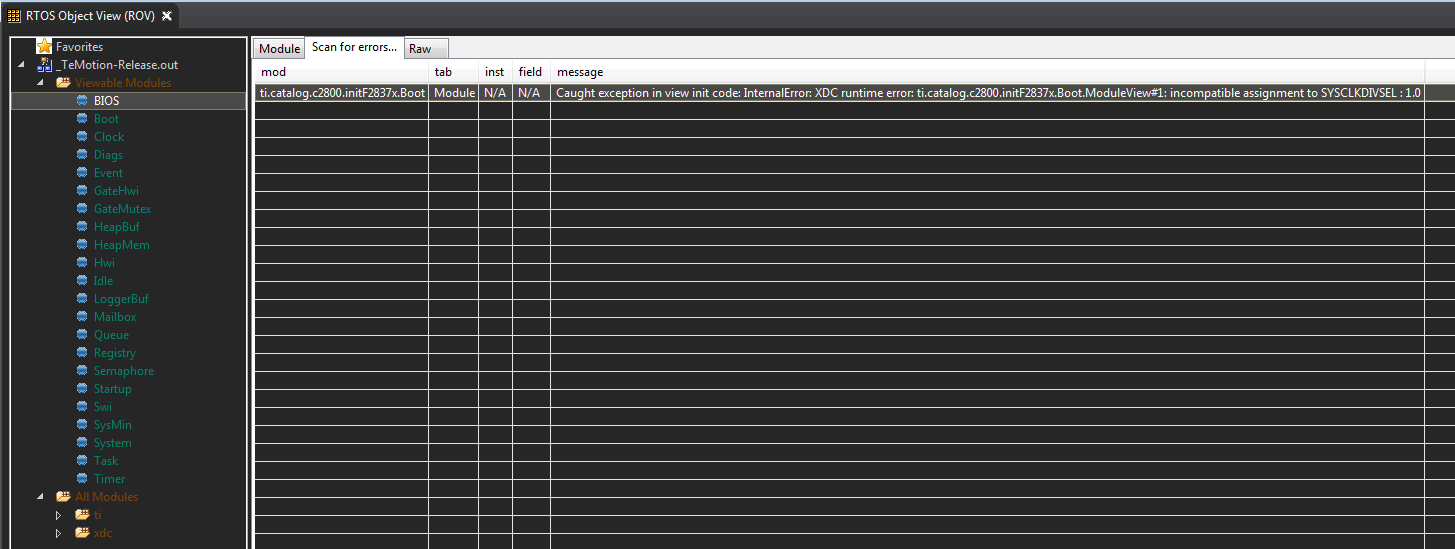
Task: Sort by the inst column header
Action: tap(496, 72)
